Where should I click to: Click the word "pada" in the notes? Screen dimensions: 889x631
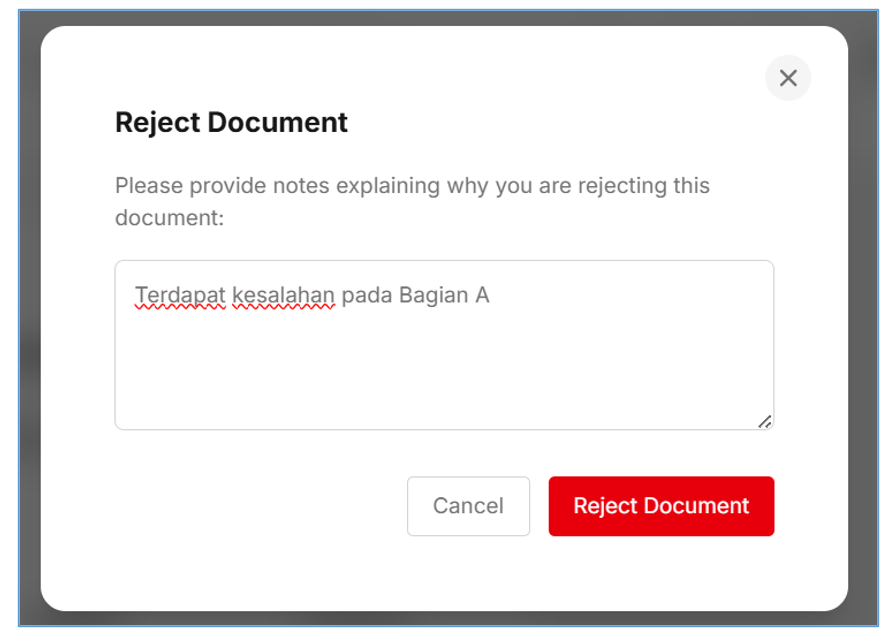click(x=366, y=295)
